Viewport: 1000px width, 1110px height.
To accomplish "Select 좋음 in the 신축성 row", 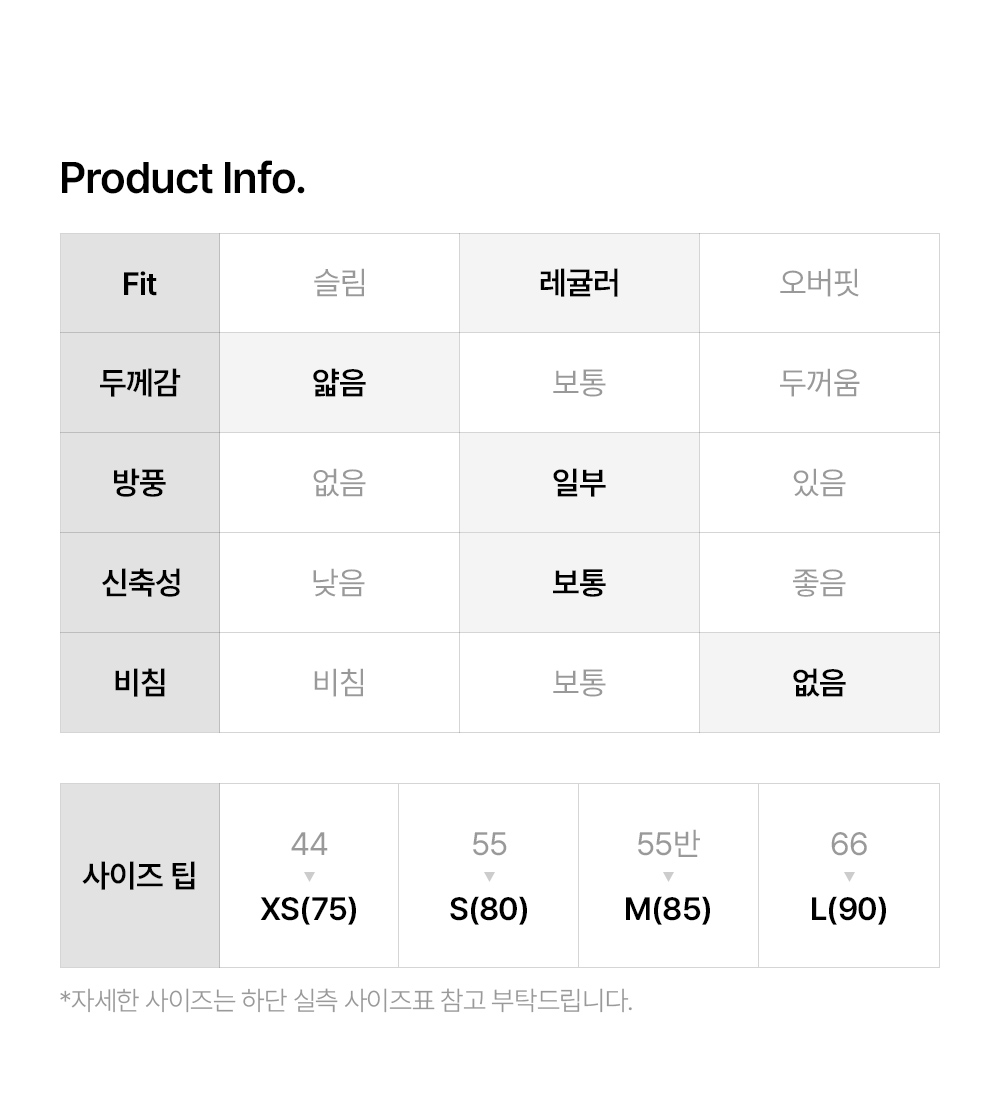I will [x=819, y=583].
